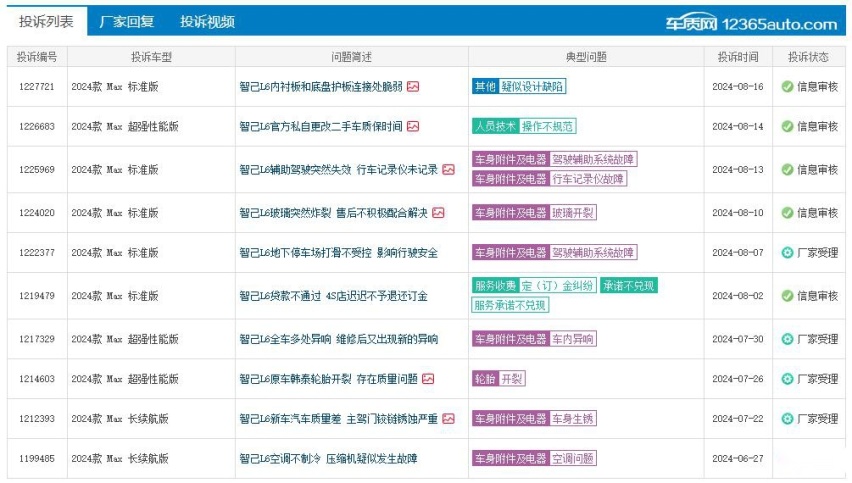Click gear status icon for complaint 1217329
Screen dimensions: 852x483
pyautogui.click(x=787, y=339)
